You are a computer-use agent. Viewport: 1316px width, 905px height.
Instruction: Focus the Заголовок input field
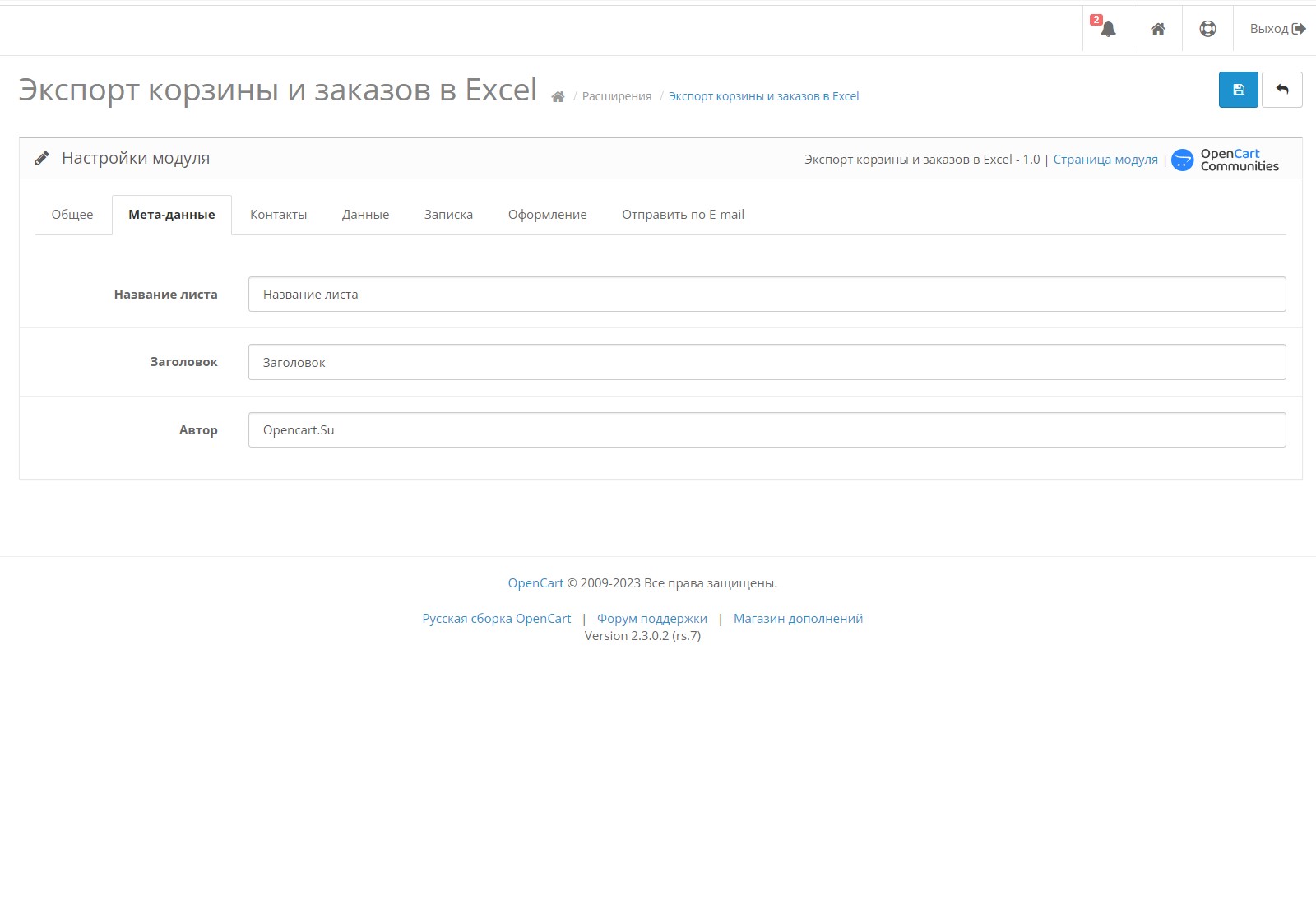coord(767,362)
